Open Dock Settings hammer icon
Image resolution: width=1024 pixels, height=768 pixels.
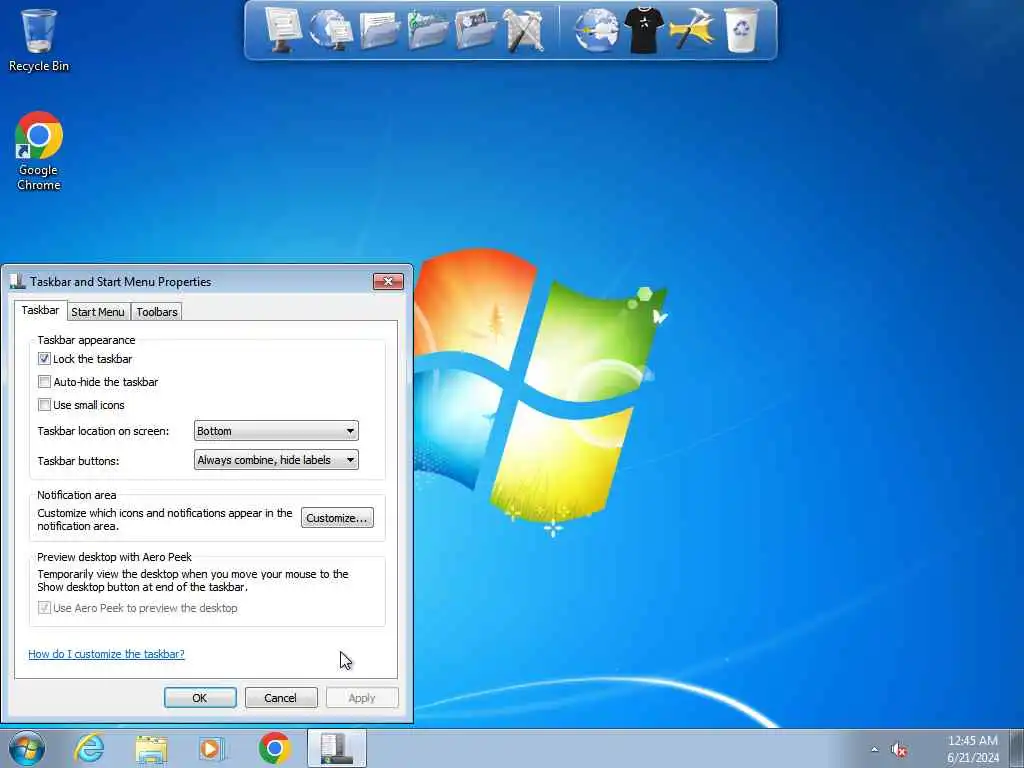coord(692,29)
